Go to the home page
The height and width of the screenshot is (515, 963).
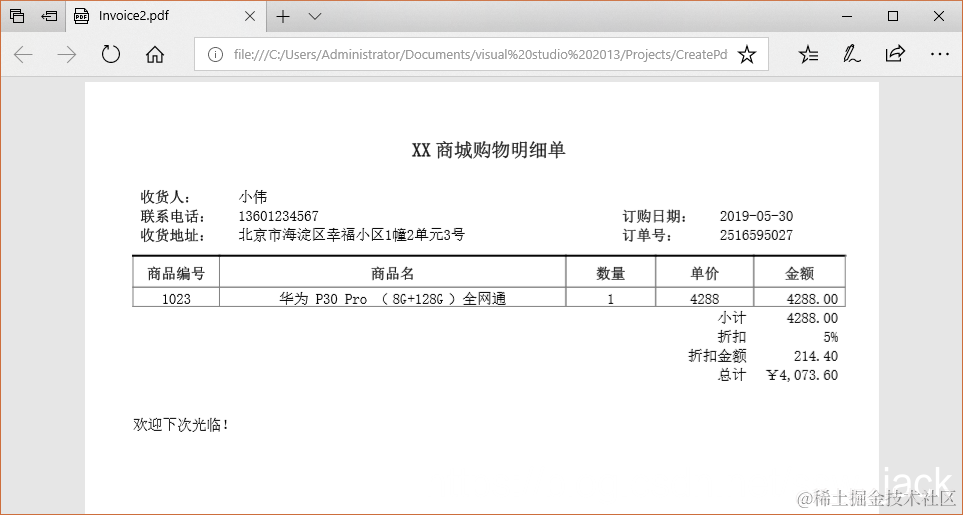point(155,55)
